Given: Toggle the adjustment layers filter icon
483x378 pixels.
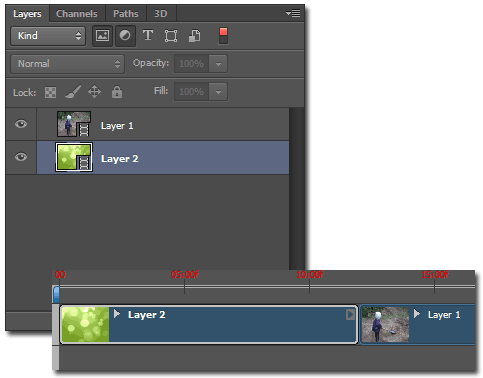Looking at the screenshot, I should click(x=125, y=36).
